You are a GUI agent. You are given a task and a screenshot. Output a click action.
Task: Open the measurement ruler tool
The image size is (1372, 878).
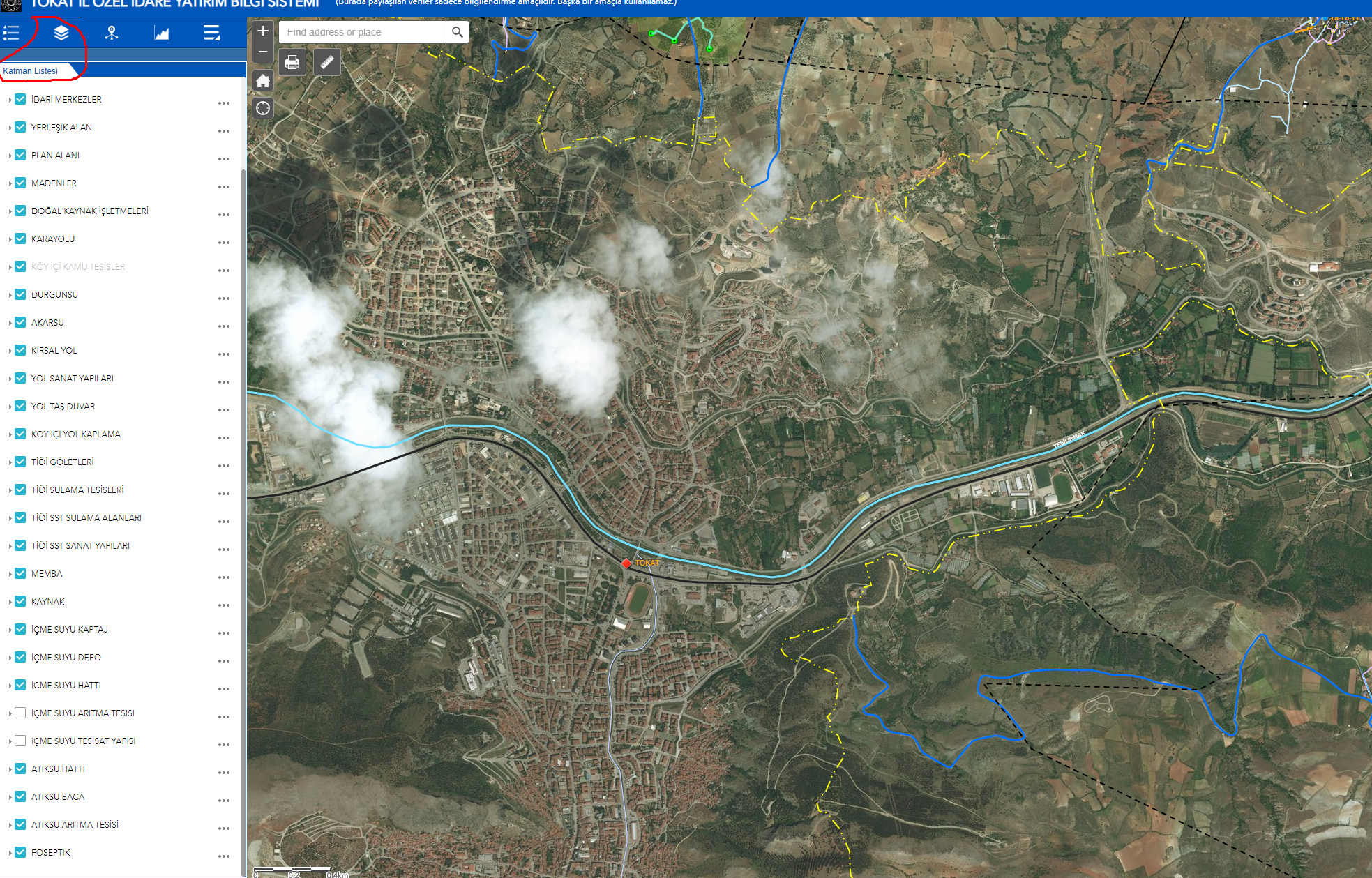(327, 63)
